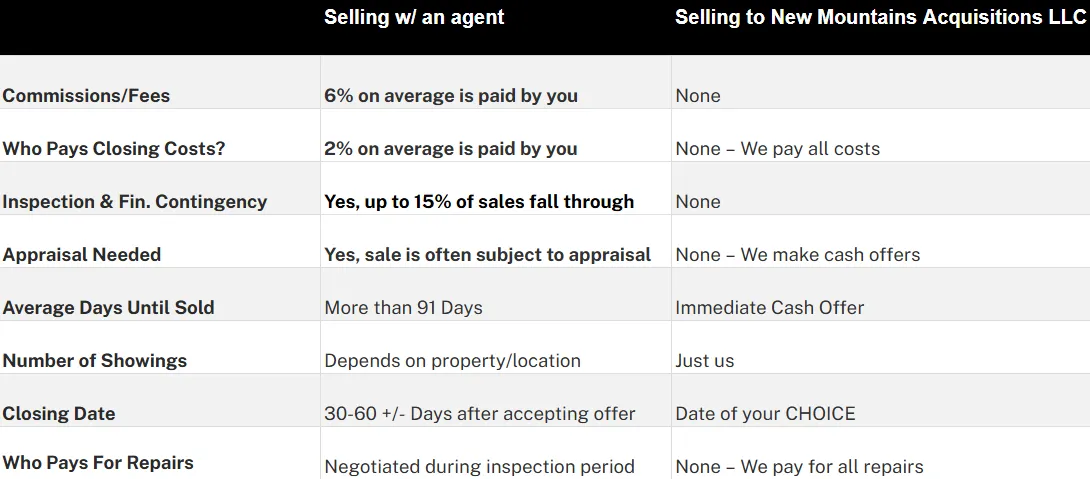This screenshot has height=479, width=1090.
Task: Click the '2% on average is paid by you' cell
Action: pos(451,149)
